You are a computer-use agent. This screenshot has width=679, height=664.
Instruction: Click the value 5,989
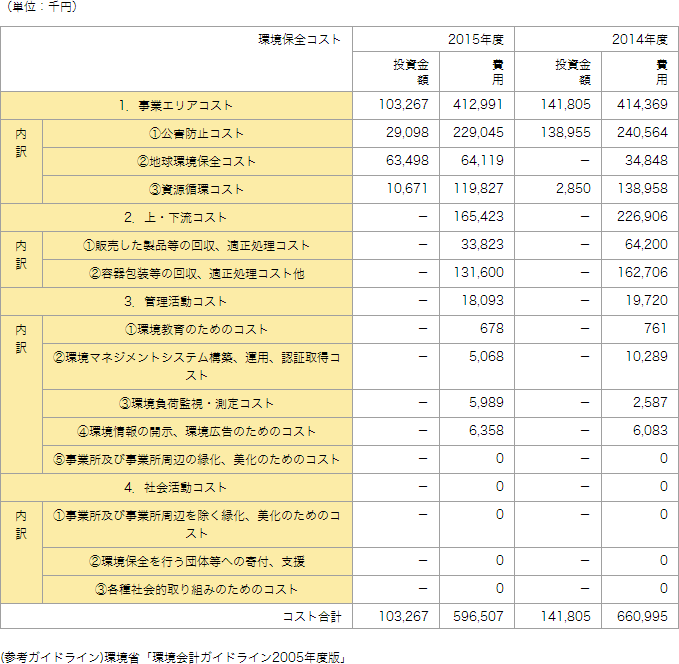coord(486,402)
